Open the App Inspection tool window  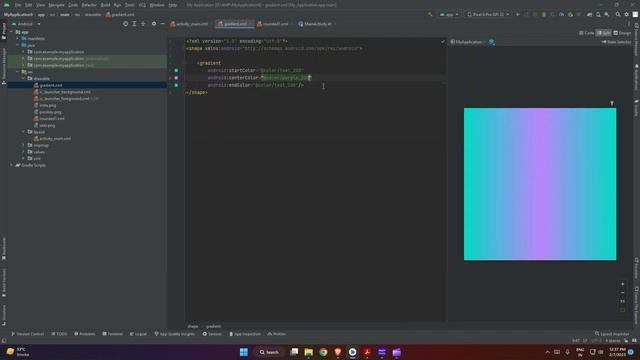coord(245,334)
